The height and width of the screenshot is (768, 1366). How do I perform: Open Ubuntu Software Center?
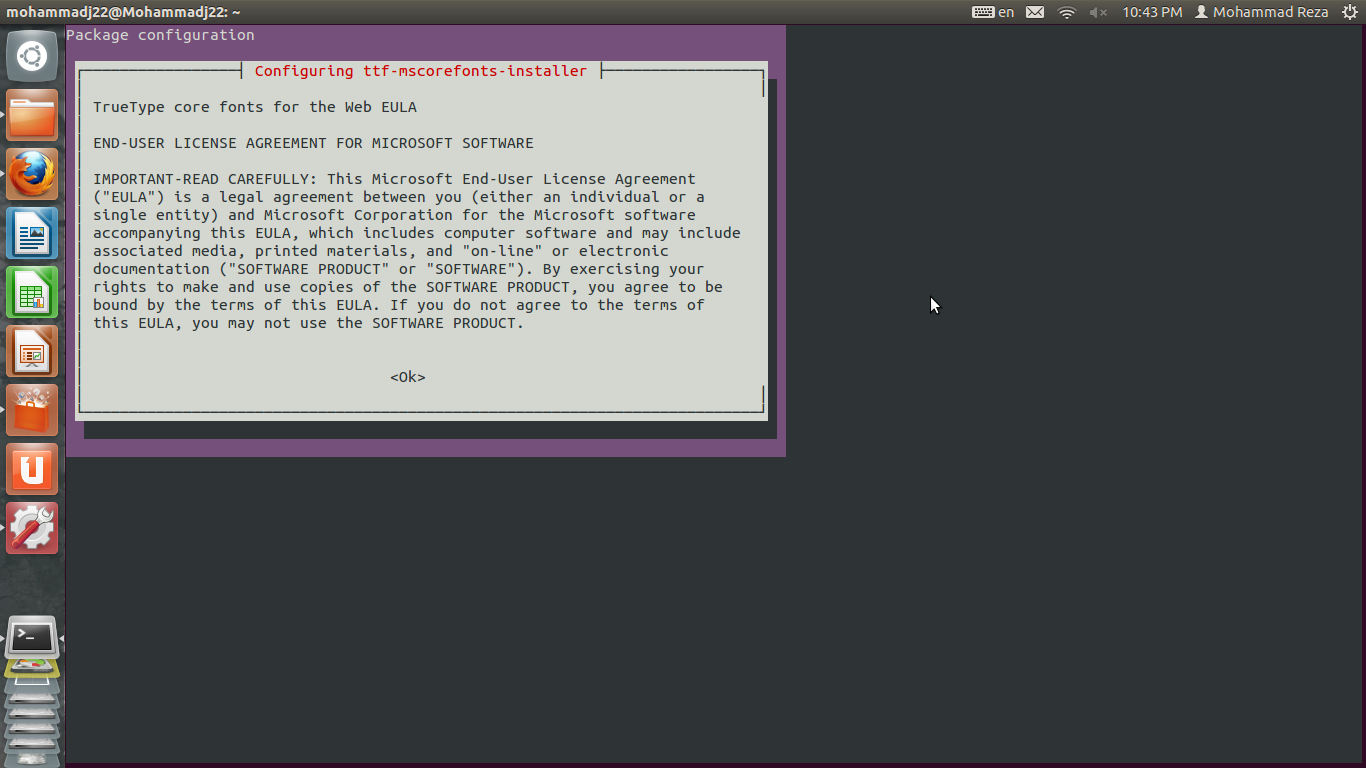pyautogui.click(x=32, y=410)
